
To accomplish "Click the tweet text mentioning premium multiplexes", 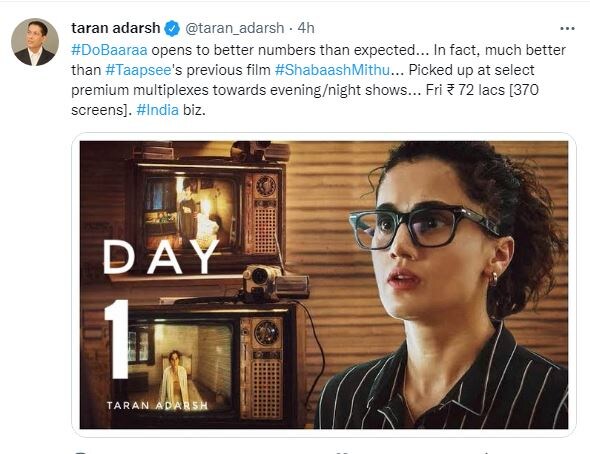I will point(239,90).
